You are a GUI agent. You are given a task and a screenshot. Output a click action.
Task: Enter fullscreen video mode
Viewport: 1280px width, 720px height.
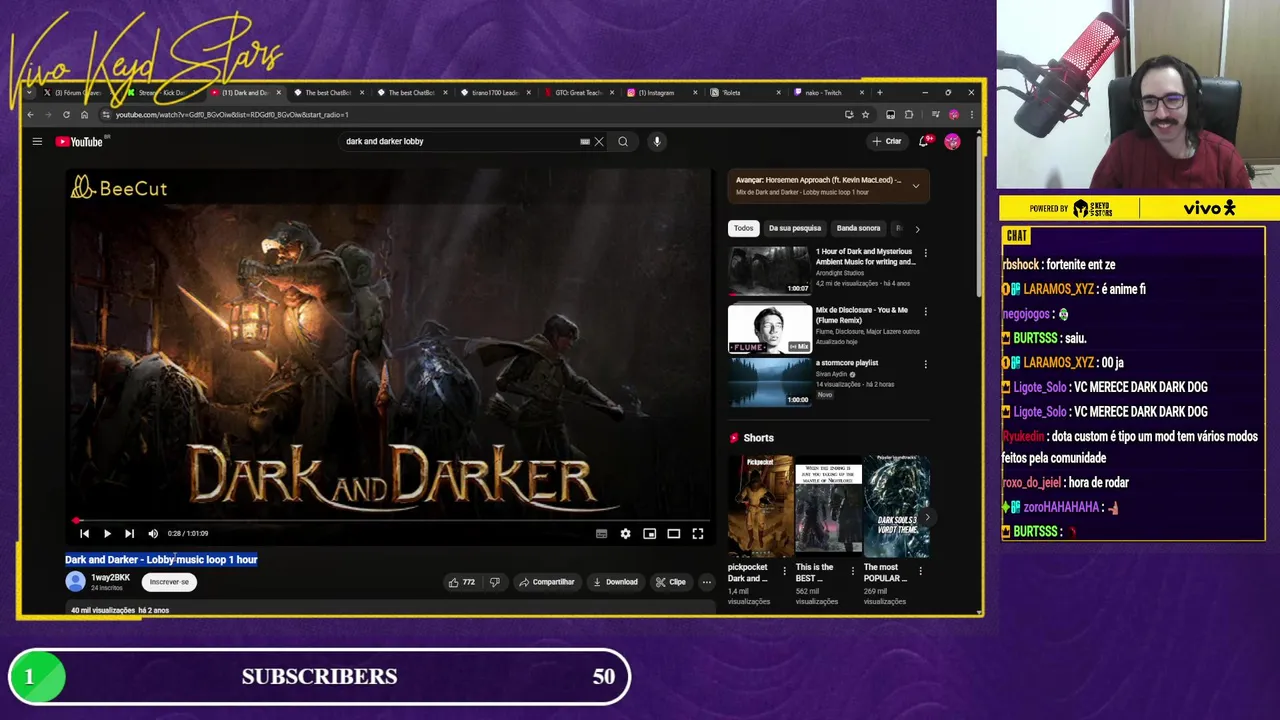698,534
